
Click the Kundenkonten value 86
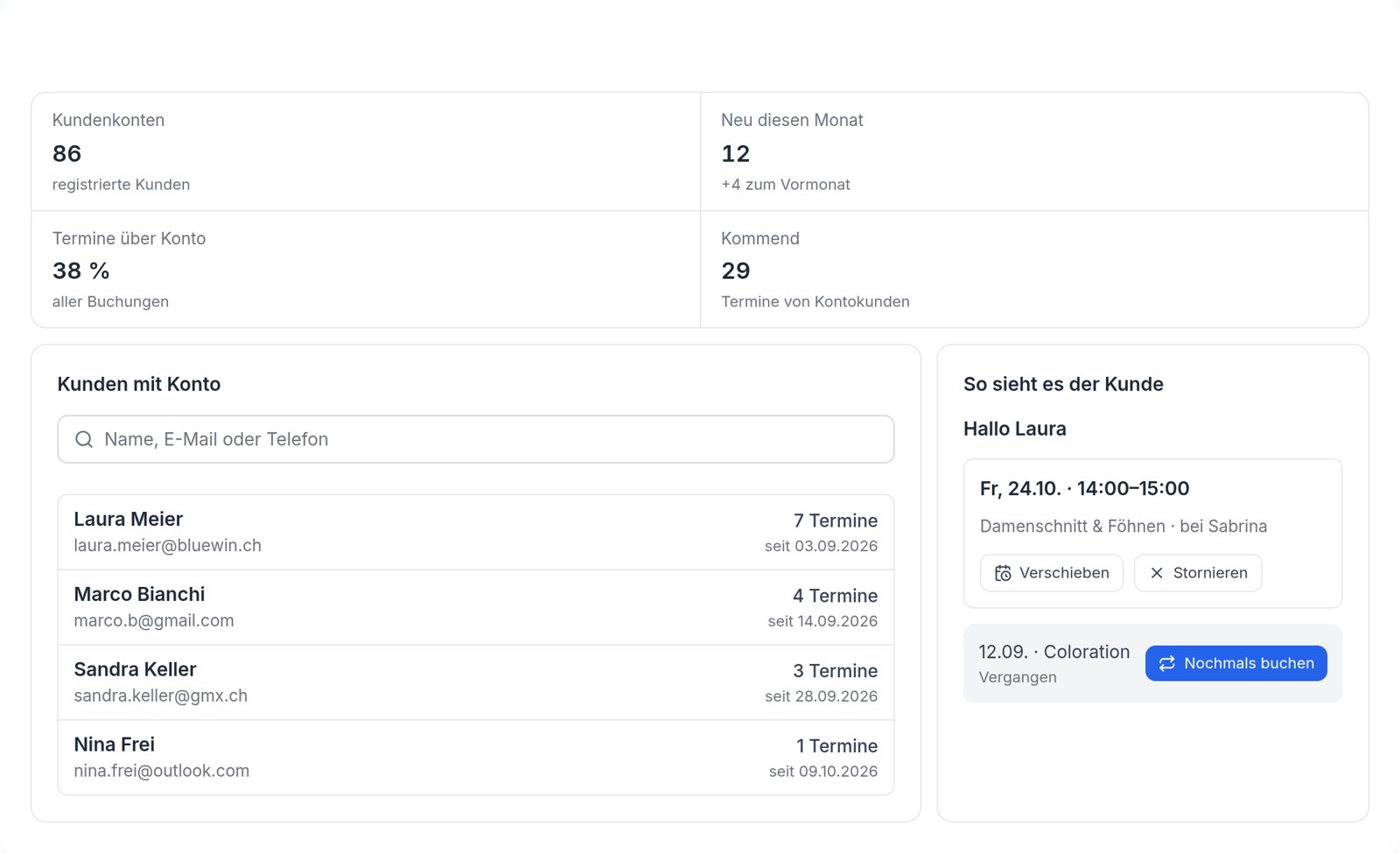(x=66, y=153)
